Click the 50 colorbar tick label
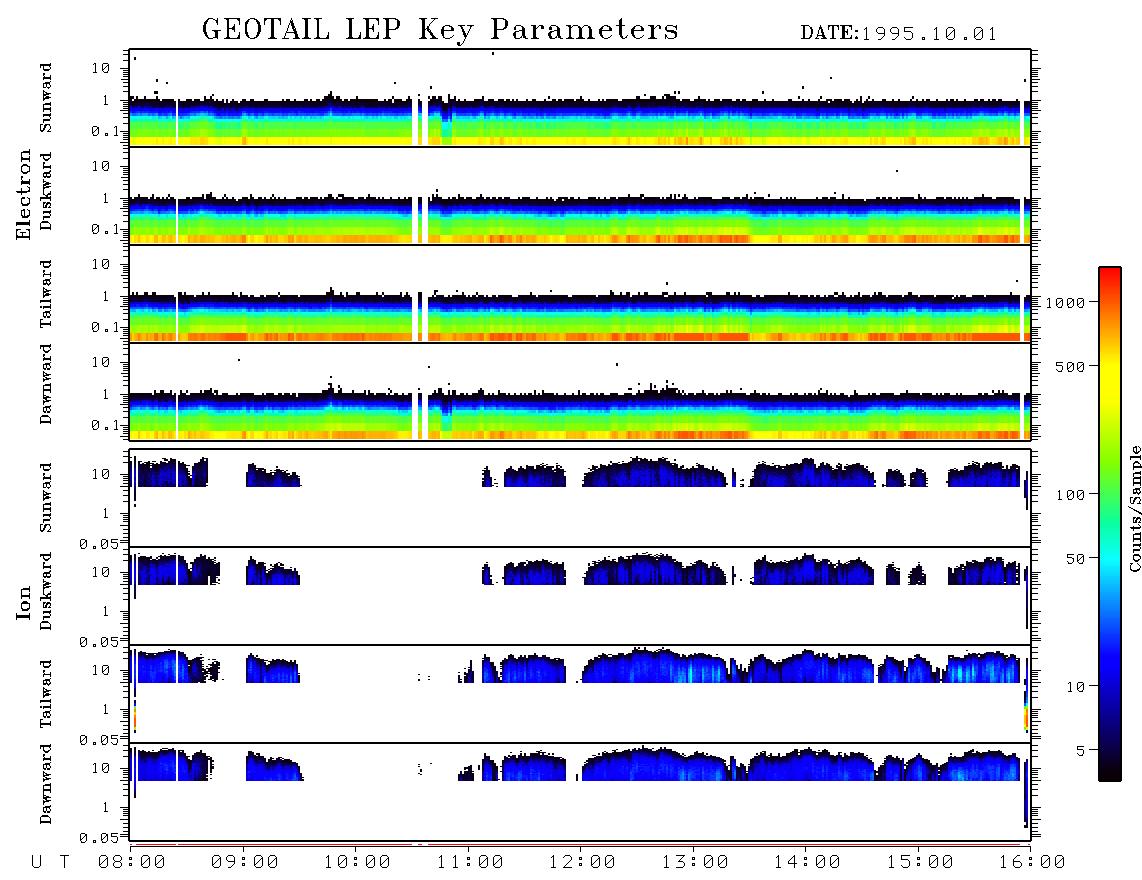 1075,559
